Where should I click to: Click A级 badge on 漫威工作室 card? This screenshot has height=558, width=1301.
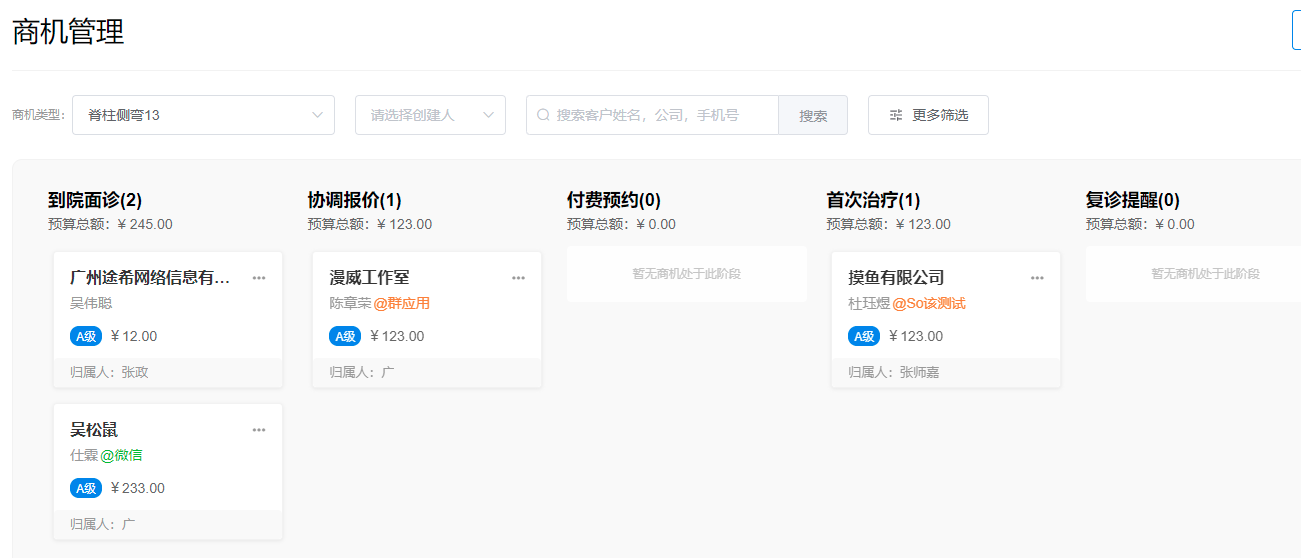(x=345, y=336)
